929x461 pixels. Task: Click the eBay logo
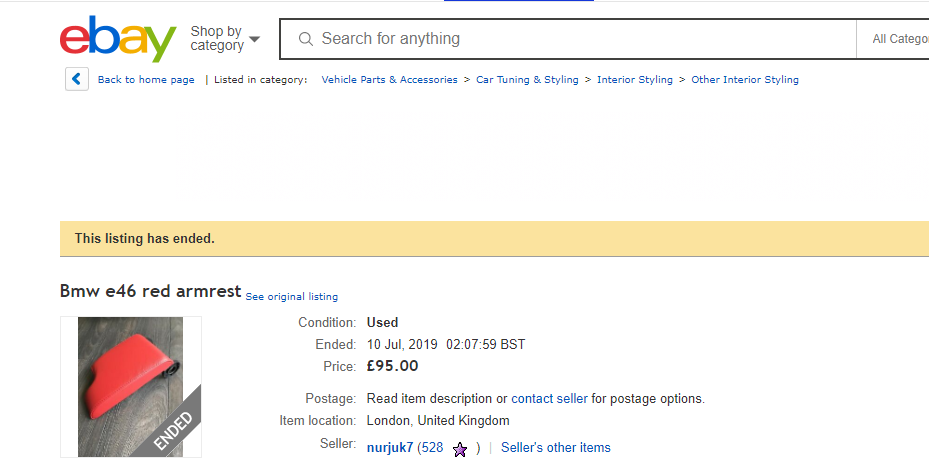point(118,39)
